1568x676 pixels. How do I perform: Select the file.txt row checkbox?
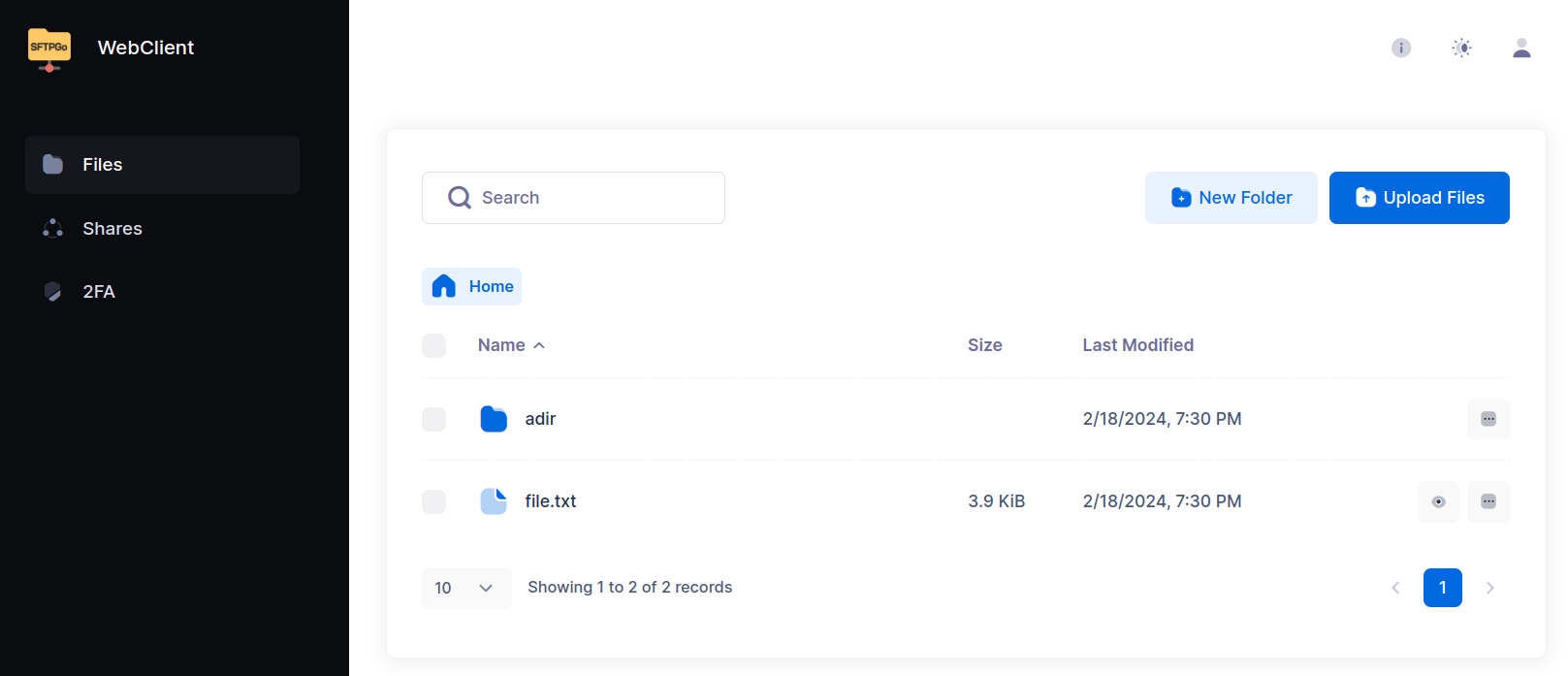(x=434, y=501)
